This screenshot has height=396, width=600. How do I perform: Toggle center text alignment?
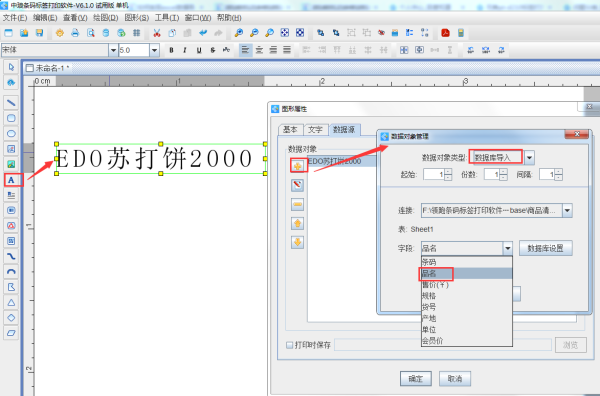point(259,50)
